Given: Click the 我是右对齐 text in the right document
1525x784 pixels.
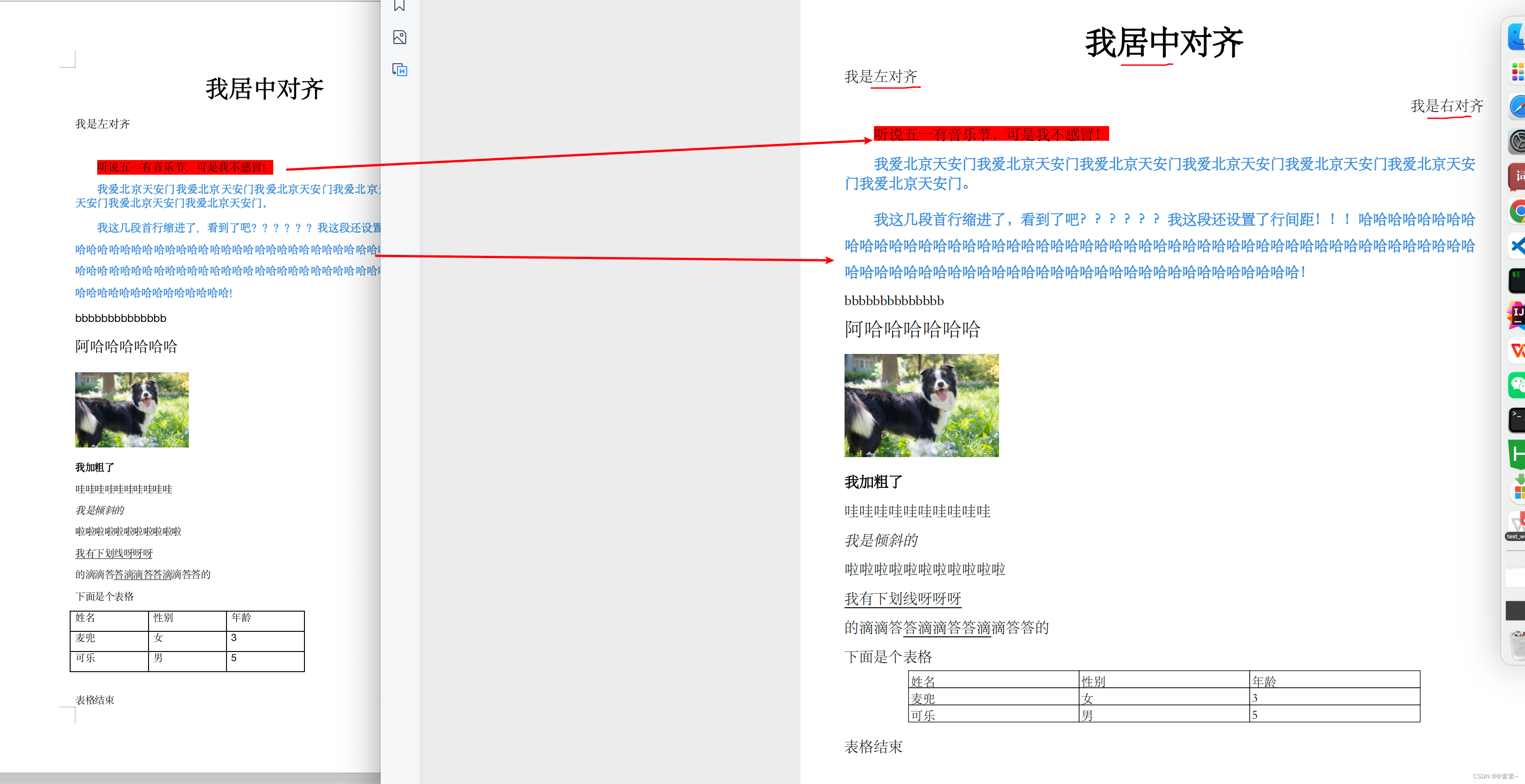Looking at the screenshot, I should 1447,106.
